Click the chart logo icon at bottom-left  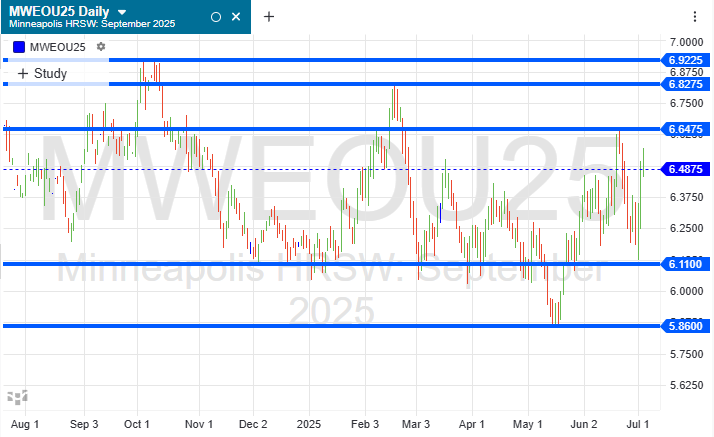[17, 397]
